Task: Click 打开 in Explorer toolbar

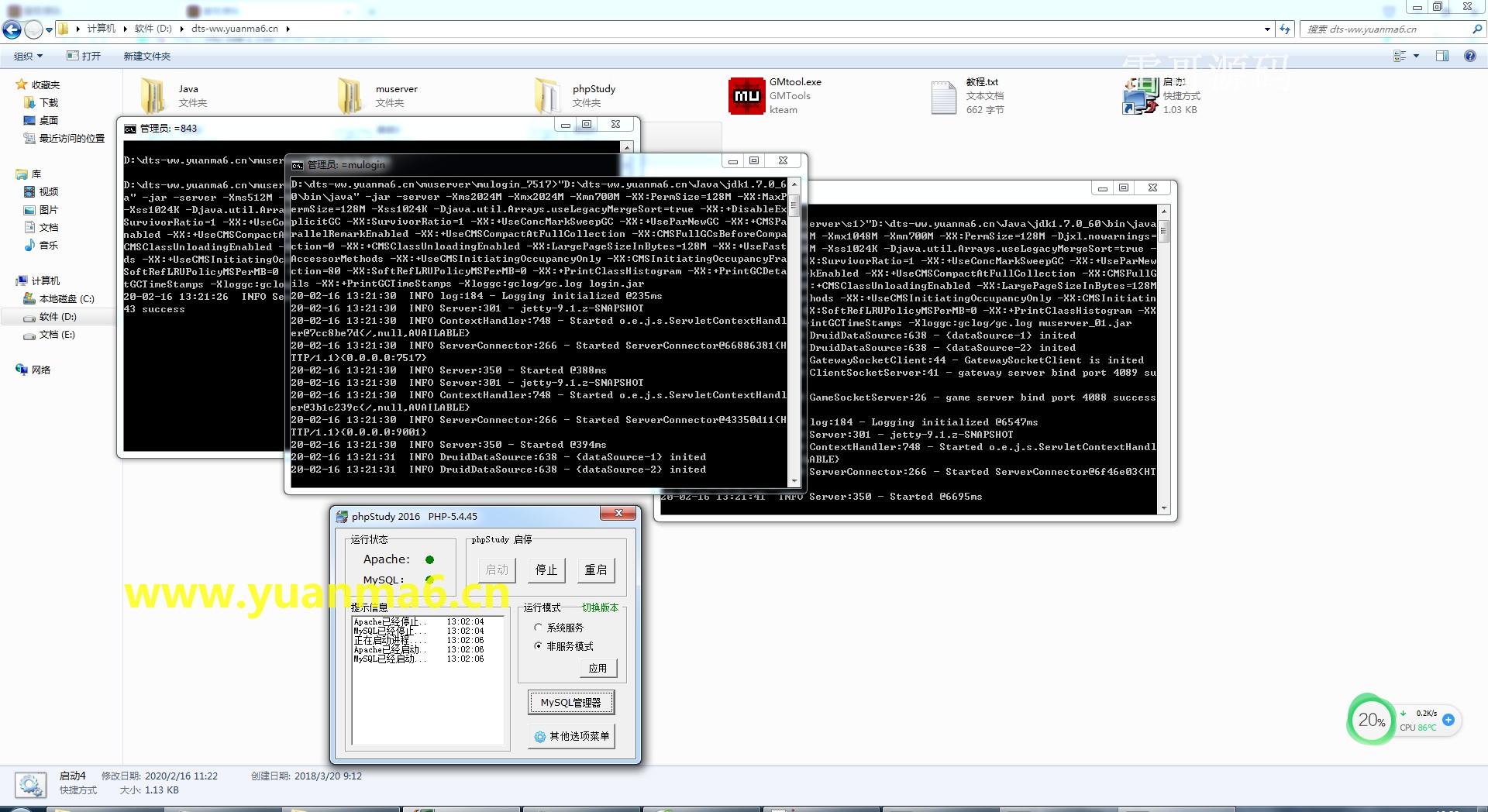Action: 84,56
